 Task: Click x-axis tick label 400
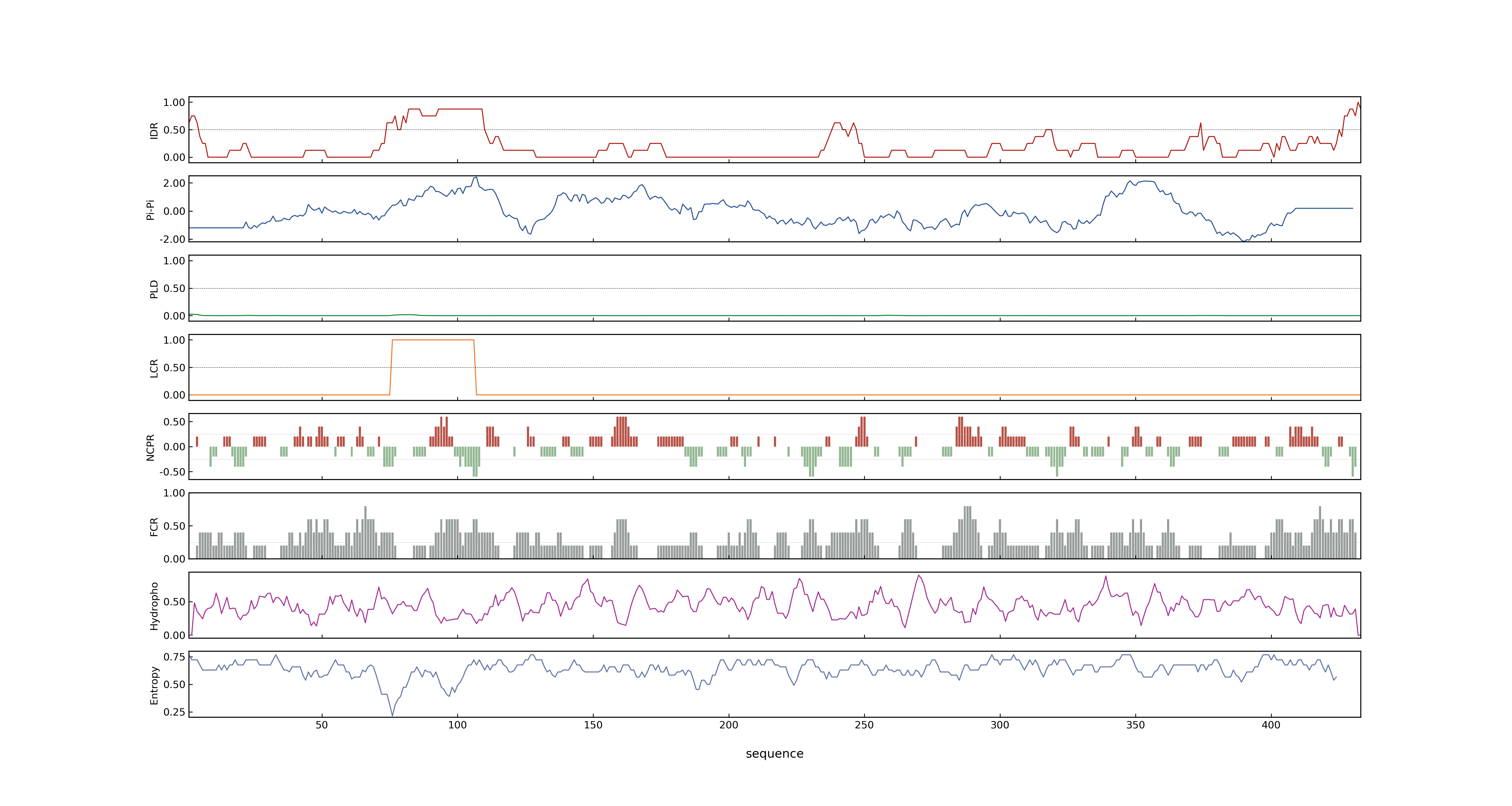[x=1271, y=725]
